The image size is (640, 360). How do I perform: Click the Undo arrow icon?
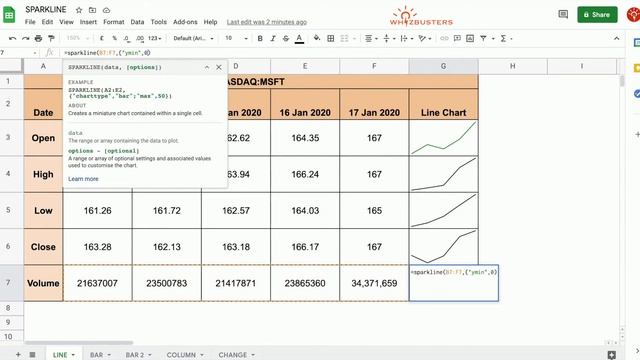[12, 38]
